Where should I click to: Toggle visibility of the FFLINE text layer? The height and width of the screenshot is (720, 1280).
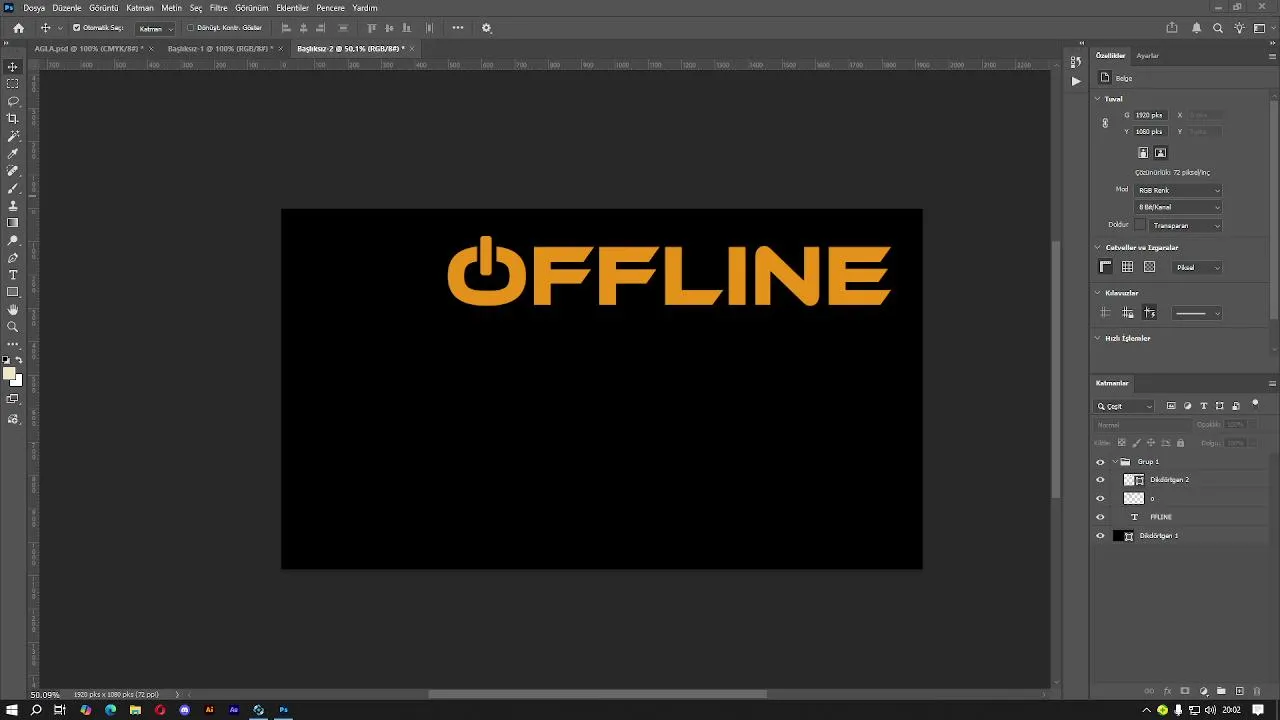tap(1101, 517)
